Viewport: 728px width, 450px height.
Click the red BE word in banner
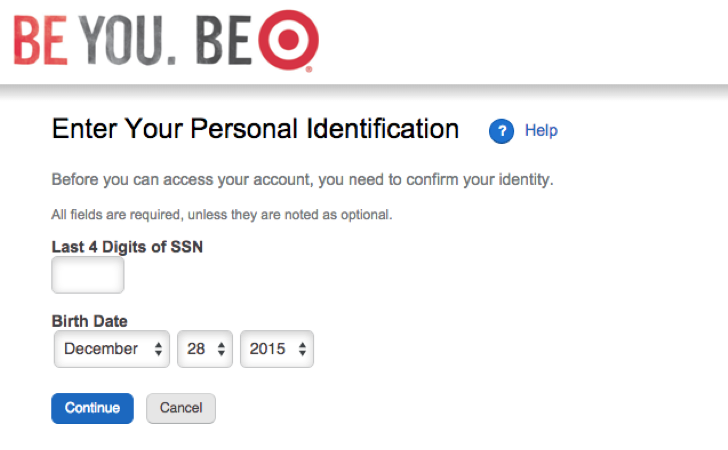coord(40,40)
